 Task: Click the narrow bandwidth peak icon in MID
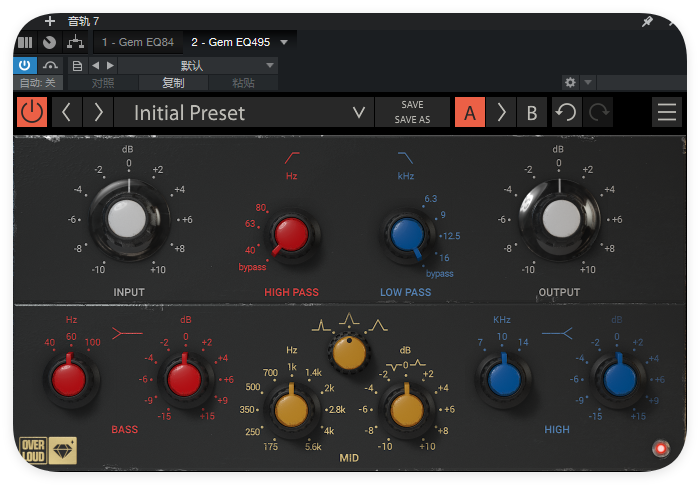pyautogui.click(x=321, y=326)
